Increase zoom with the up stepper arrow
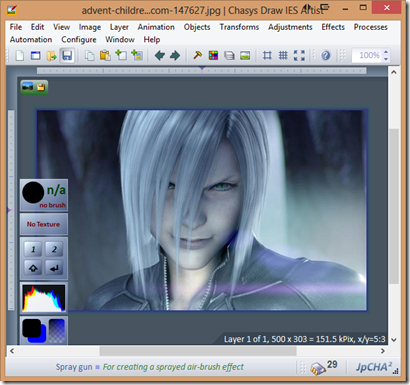The width and height of the screenshot is (410, 385). point(386,52)
